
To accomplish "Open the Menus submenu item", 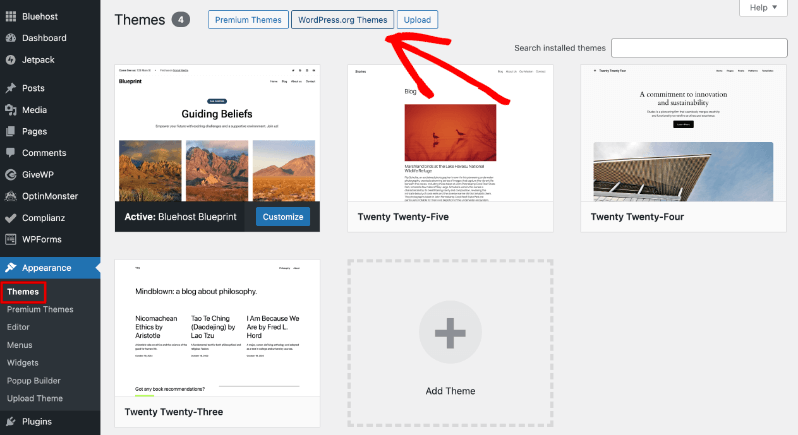I will coord(19,345).
